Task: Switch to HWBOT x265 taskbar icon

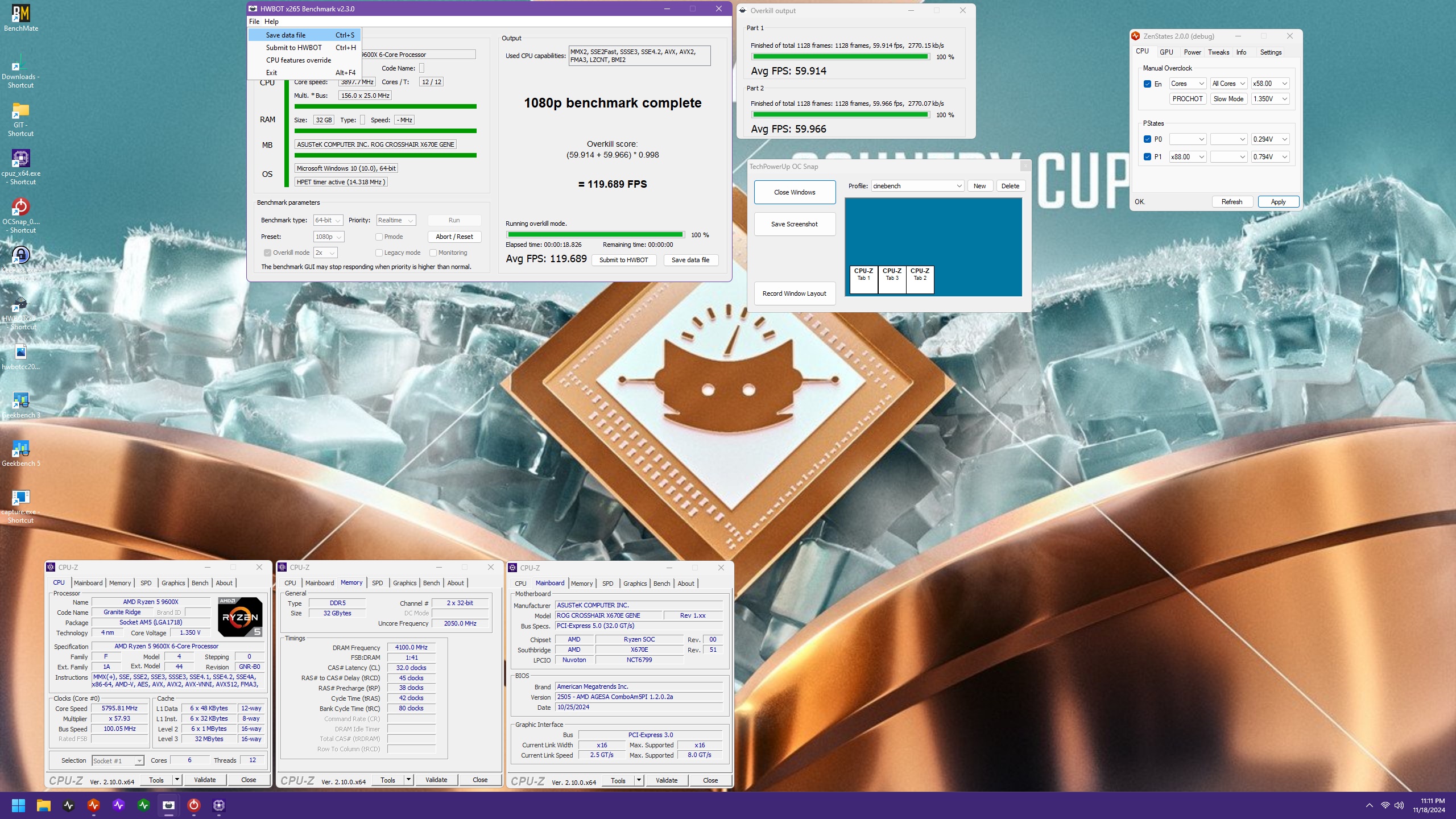Action: [x=169, y=805]
